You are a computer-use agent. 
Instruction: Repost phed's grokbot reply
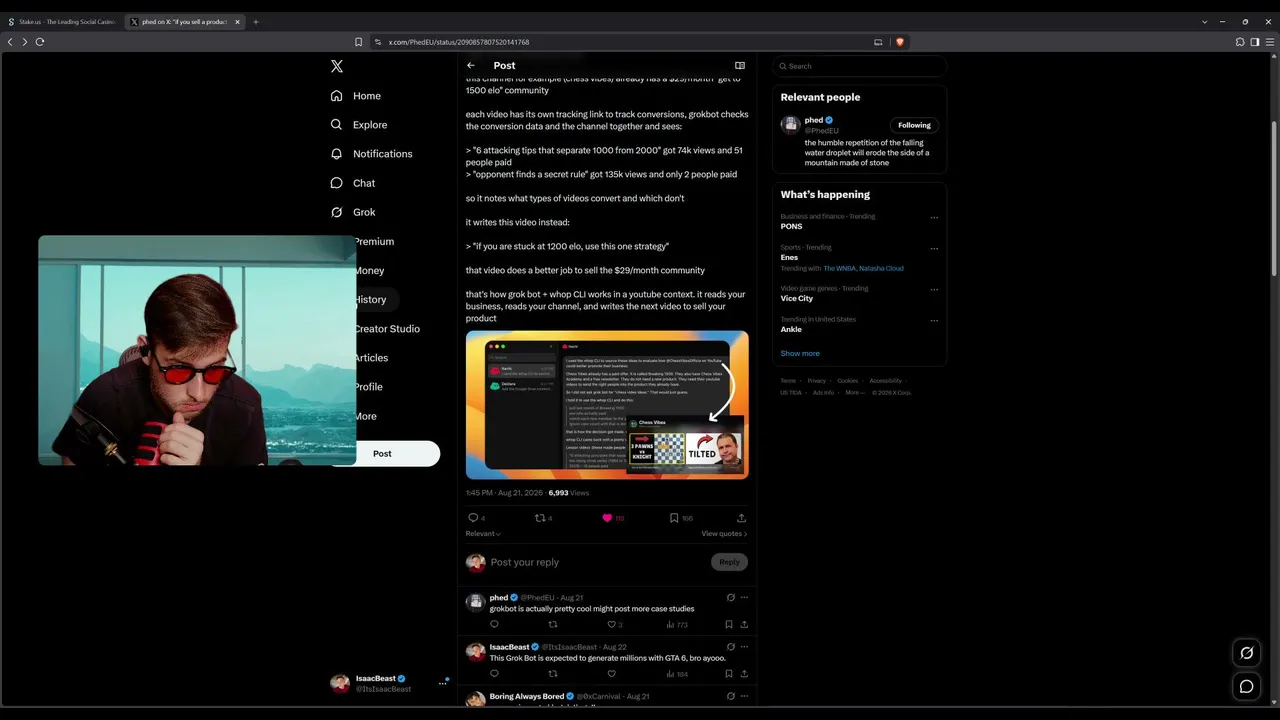coord(553,624)
